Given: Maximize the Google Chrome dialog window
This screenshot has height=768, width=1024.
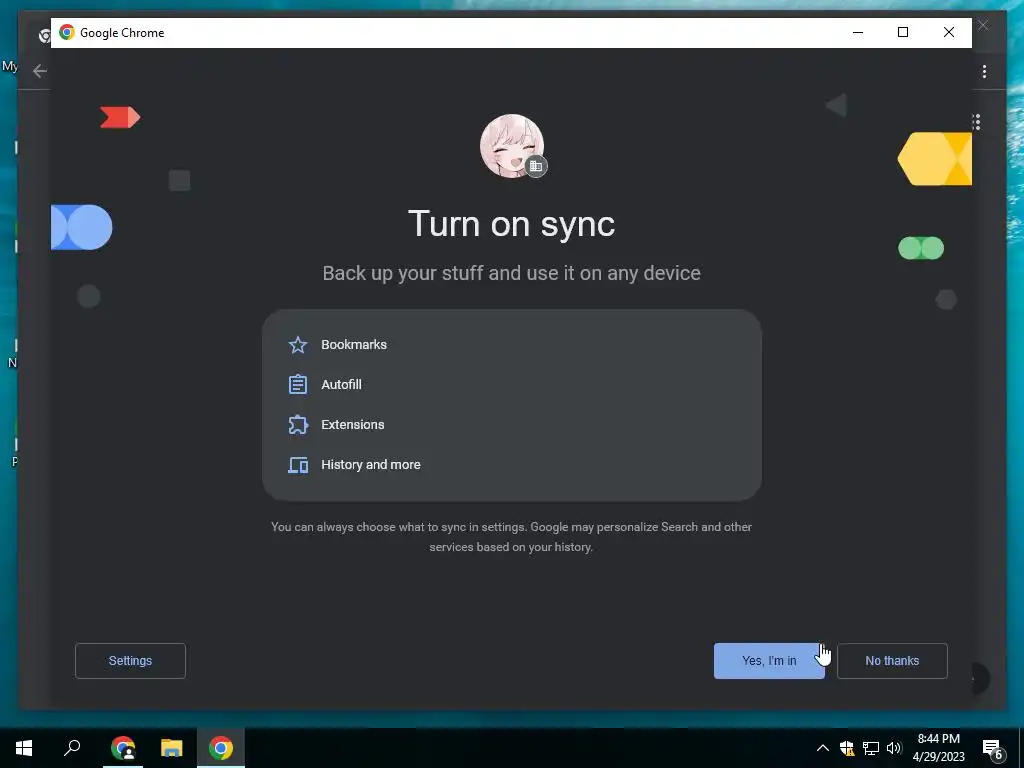Looking at the screenshot, I should [903, 33].
